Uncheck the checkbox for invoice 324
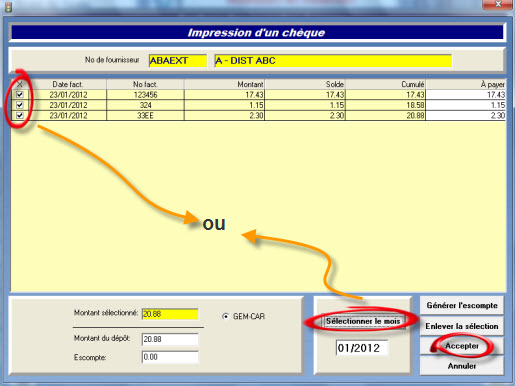Viewport: 515px width, 386px height. point(20,105)
